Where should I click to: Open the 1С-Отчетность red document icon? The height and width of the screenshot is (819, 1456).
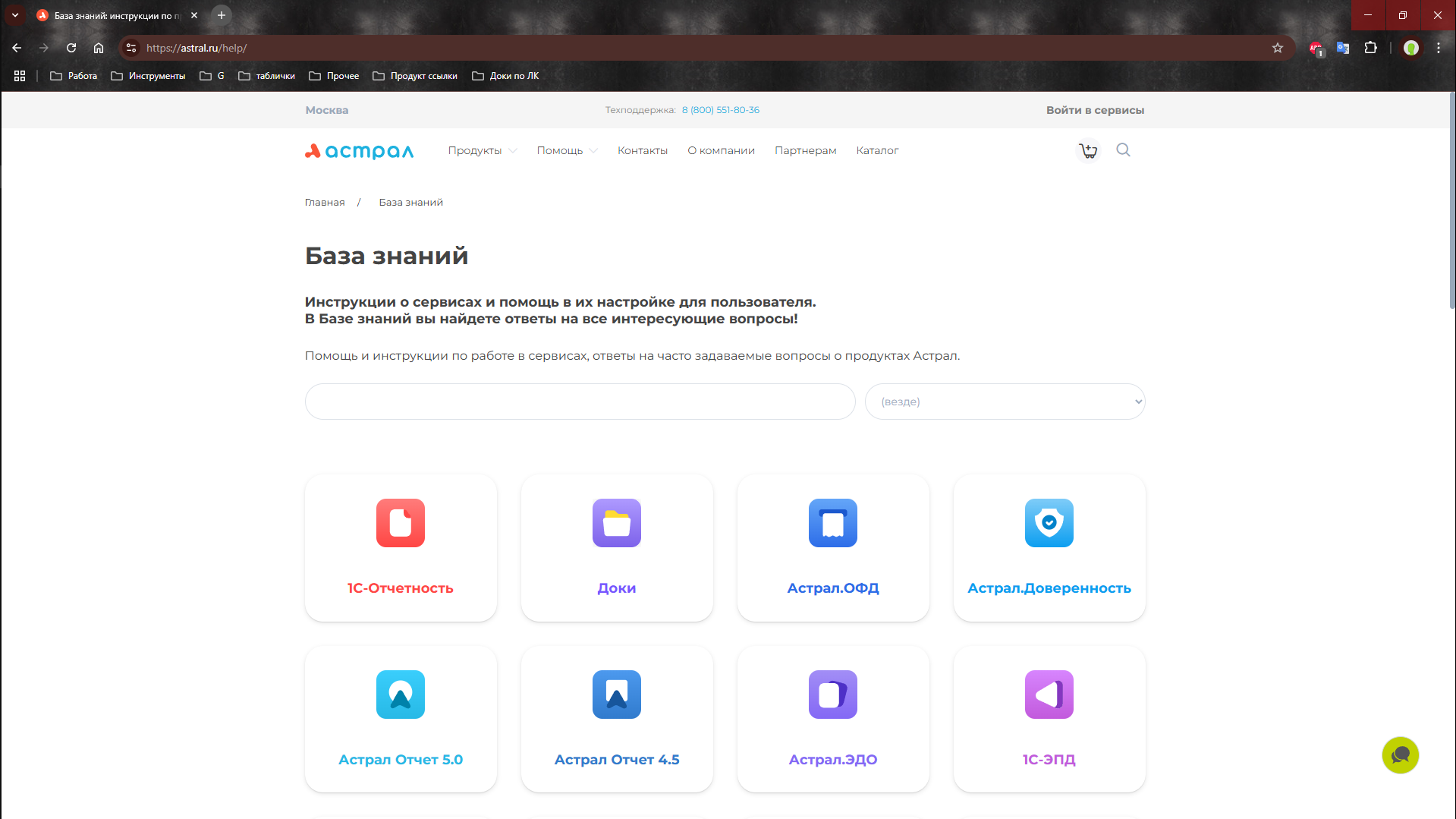point(401,523)
